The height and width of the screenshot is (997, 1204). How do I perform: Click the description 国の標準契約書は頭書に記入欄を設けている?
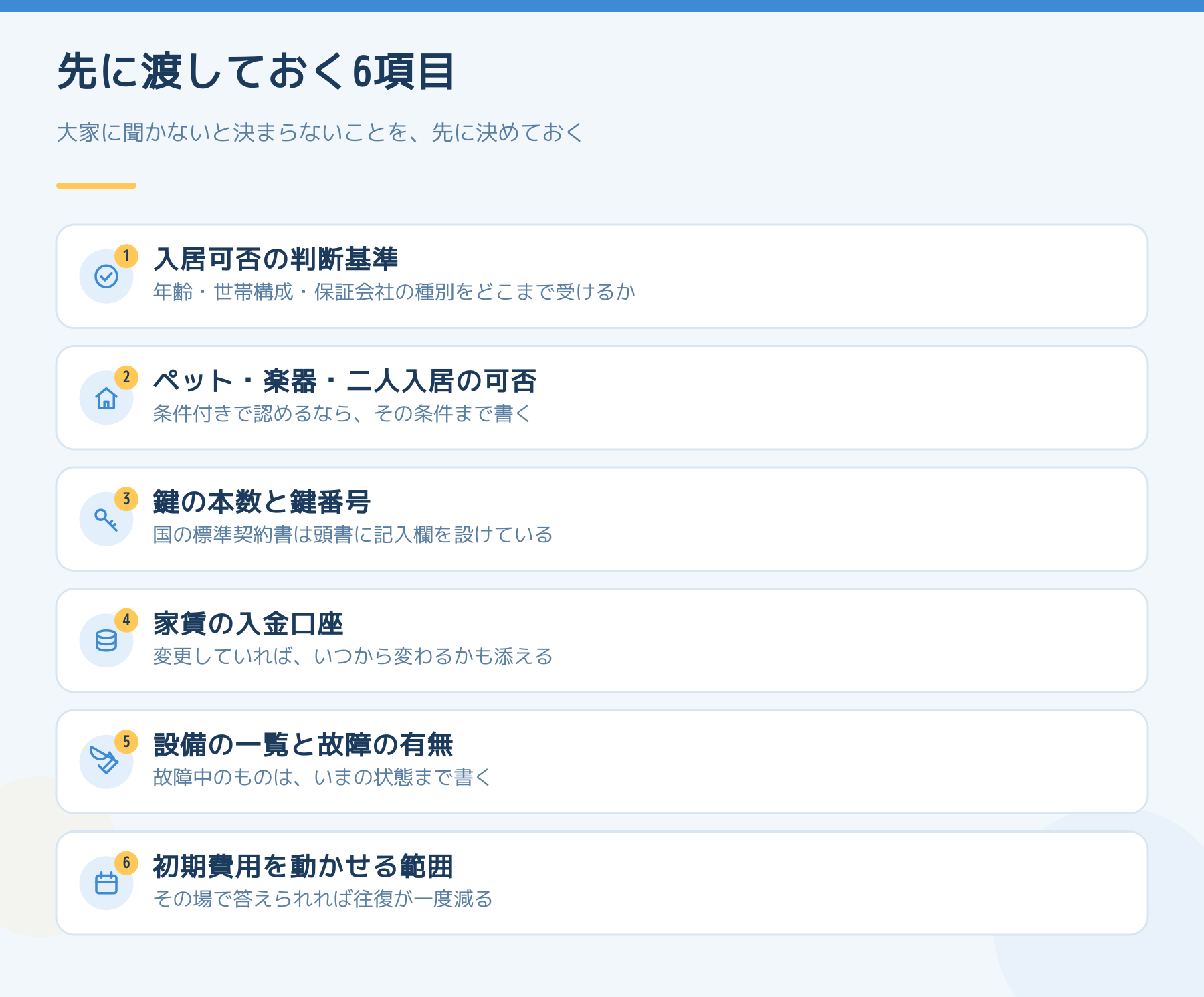pos(353,535)
